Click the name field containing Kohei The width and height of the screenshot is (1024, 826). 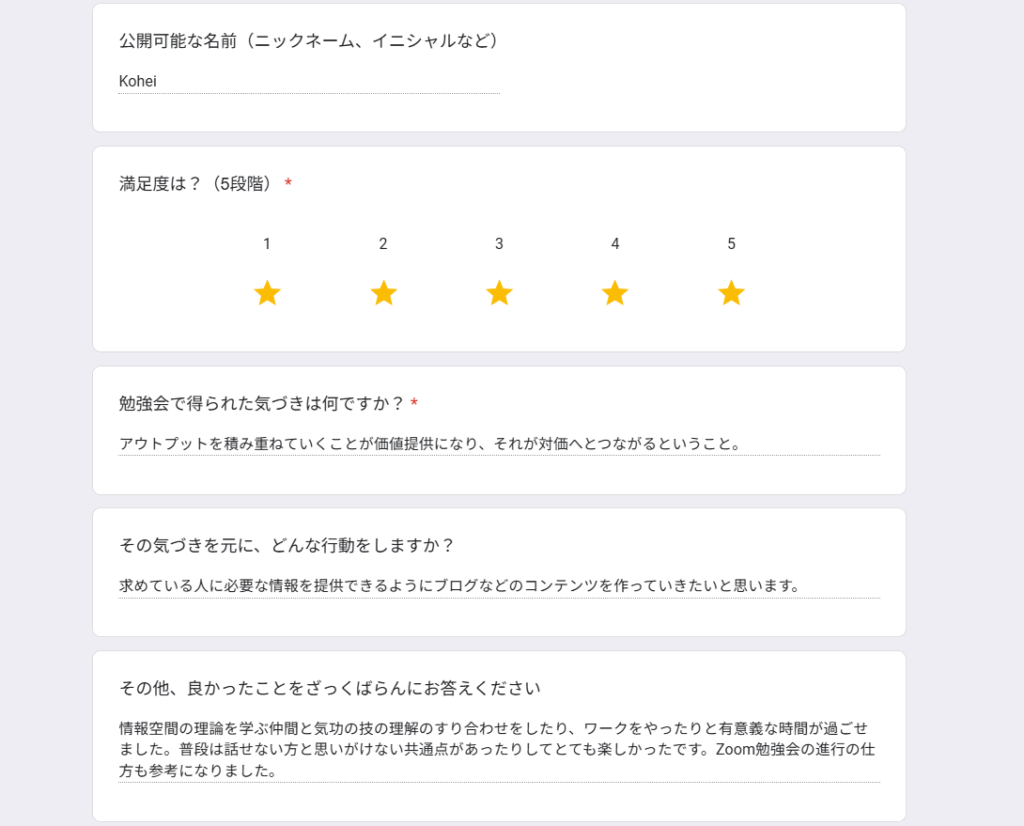(x=309, y=82)
